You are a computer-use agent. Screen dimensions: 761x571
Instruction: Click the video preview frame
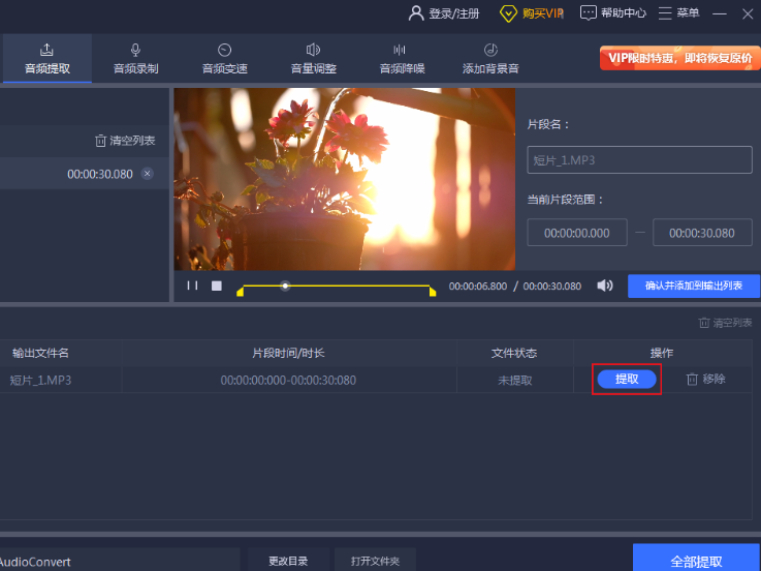coord(345,179)
